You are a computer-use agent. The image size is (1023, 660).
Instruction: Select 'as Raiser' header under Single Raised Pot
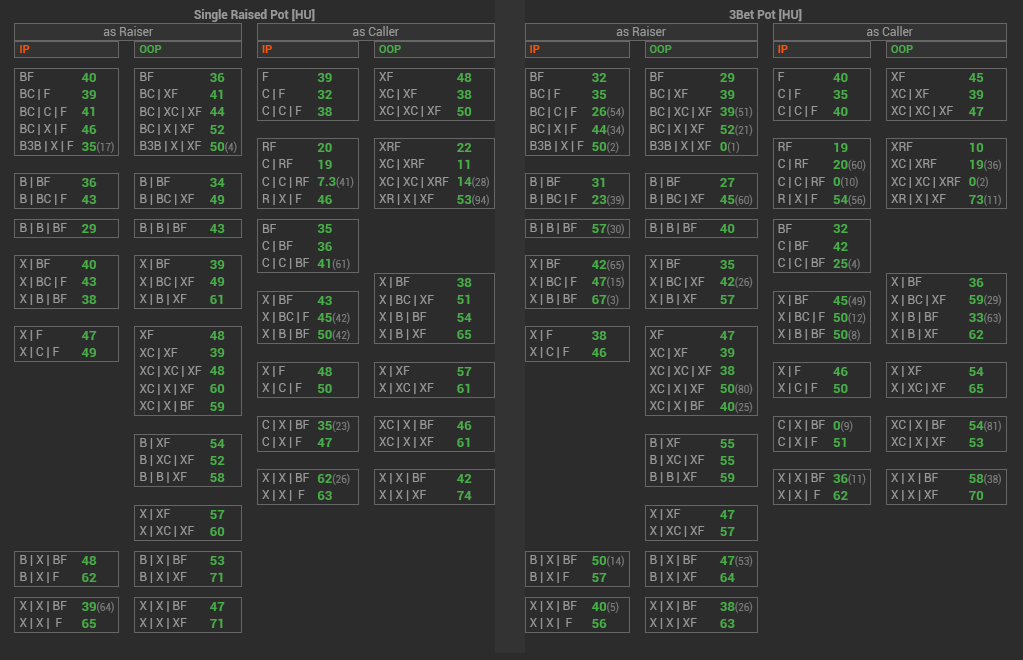click(x=128, y=32)
